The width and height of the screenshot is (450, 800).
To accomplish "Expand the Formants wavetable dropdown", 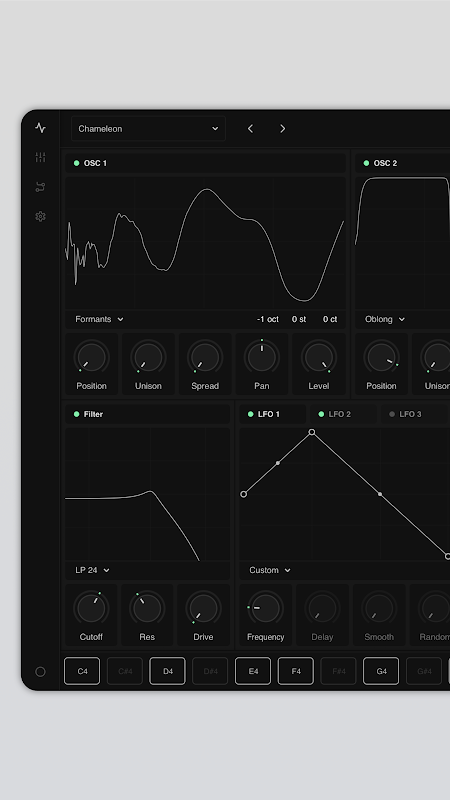I will tap(99, 319).
